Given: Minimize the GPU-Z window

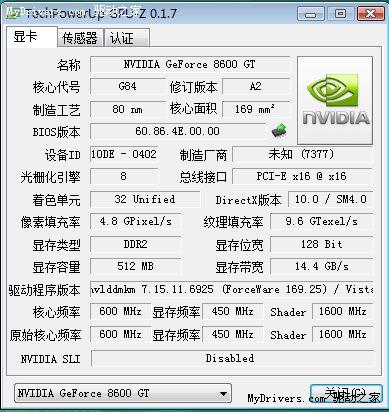Looking at the screenshot, I should coord(310,14).
